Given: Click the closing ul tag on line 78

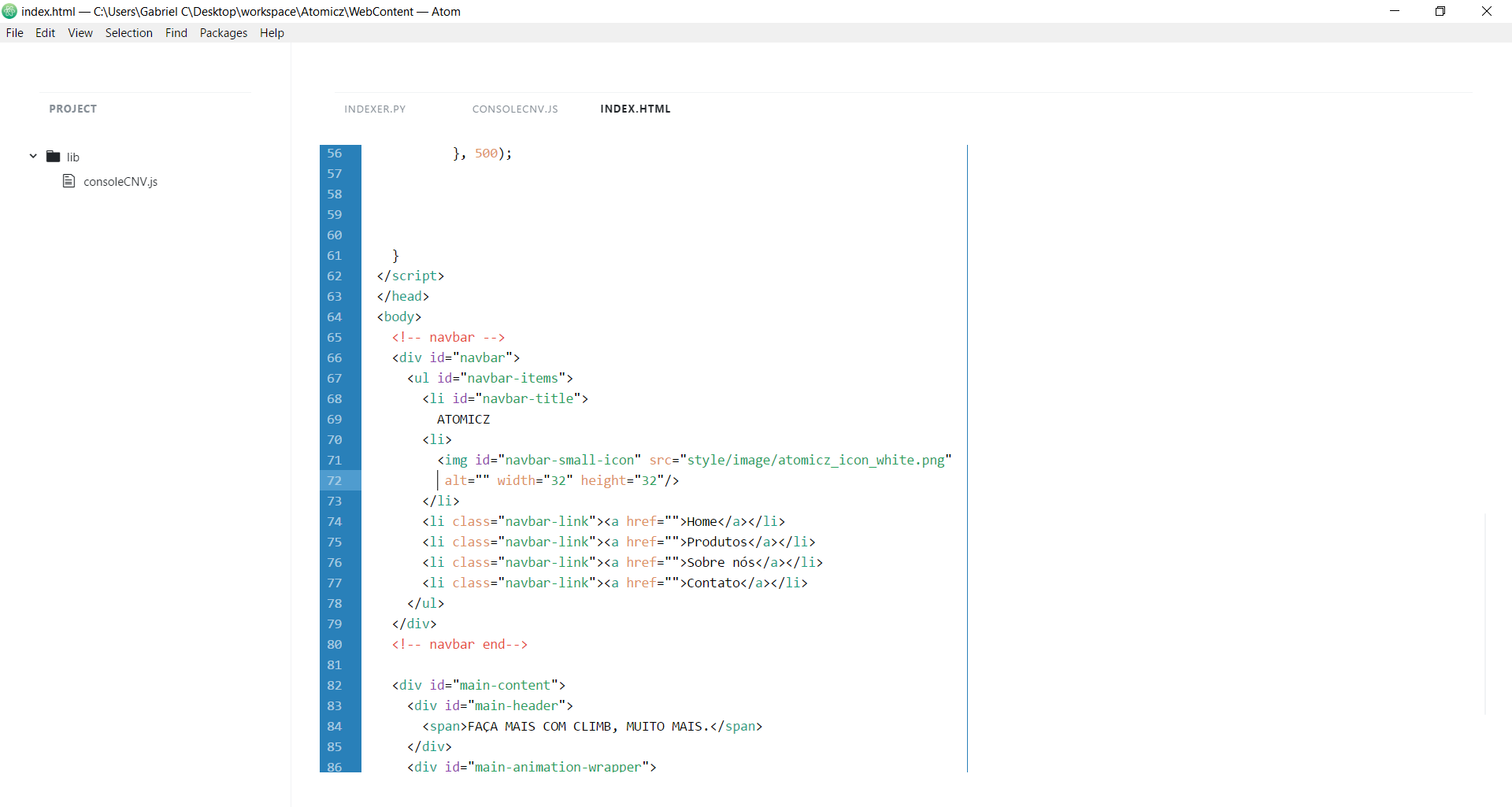Looking at the screenshot, I should 426,604.
